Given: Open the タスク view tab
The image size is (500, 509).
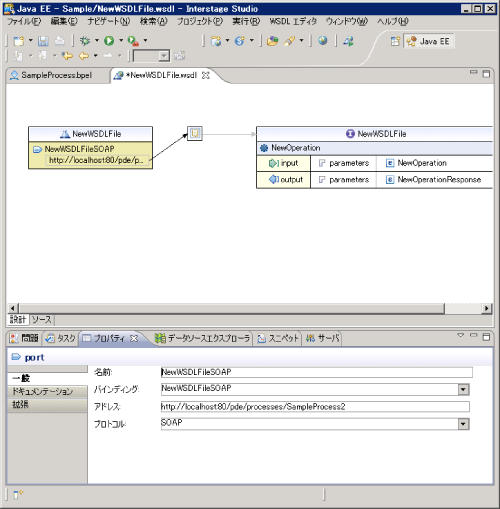Looking at the screenshot, I should pos(61,338).
